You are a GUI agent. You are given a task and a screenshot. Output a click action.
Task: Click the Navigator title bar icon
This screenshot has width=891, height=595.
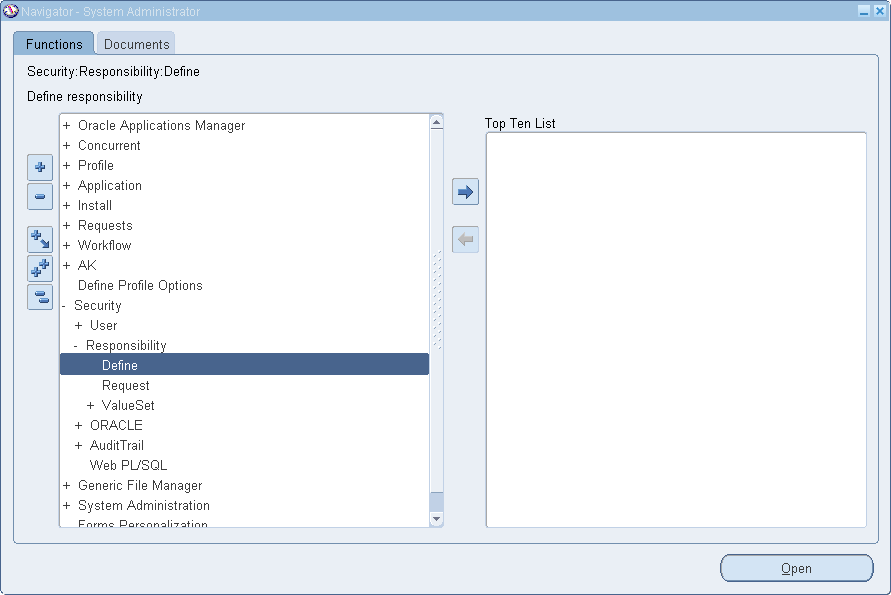tap(10, 9)
